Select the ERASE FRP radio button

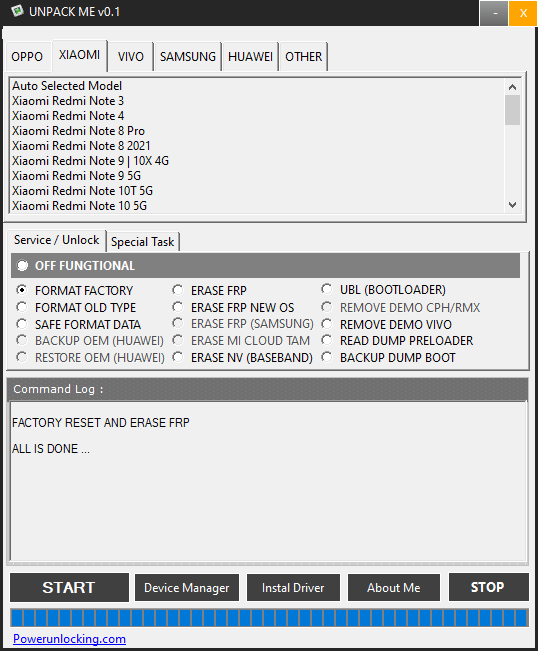tap(178, 290)
